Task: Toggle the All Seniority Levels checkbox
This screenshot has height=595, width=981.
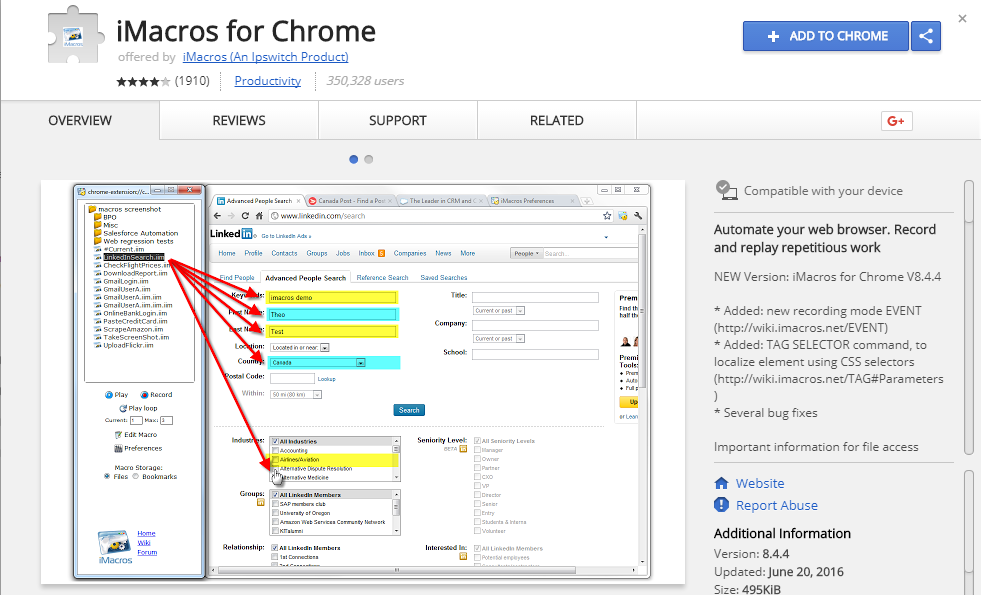Action: click(x=477, y=440)
